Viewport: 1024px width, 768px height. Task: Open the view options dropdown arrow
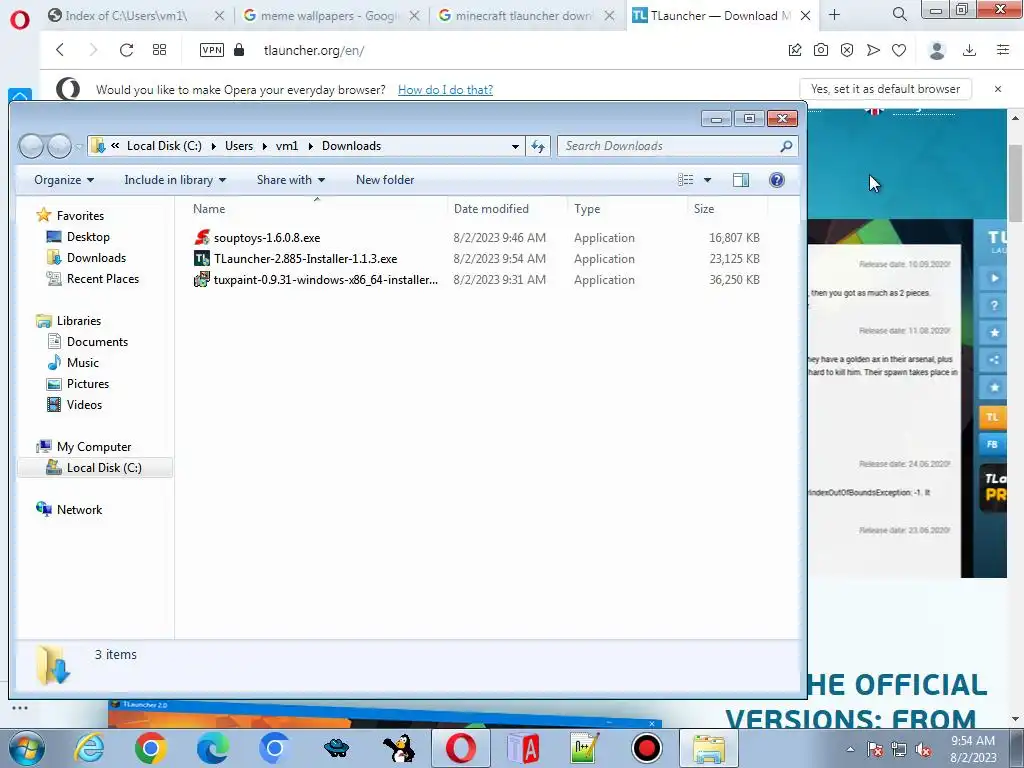[707, 180]
